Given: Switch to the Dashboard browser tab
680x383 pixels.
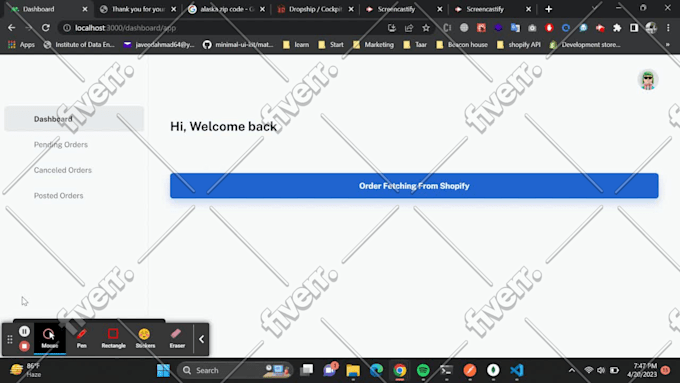Looking at the screenshot, I should [x=49, y=9].
